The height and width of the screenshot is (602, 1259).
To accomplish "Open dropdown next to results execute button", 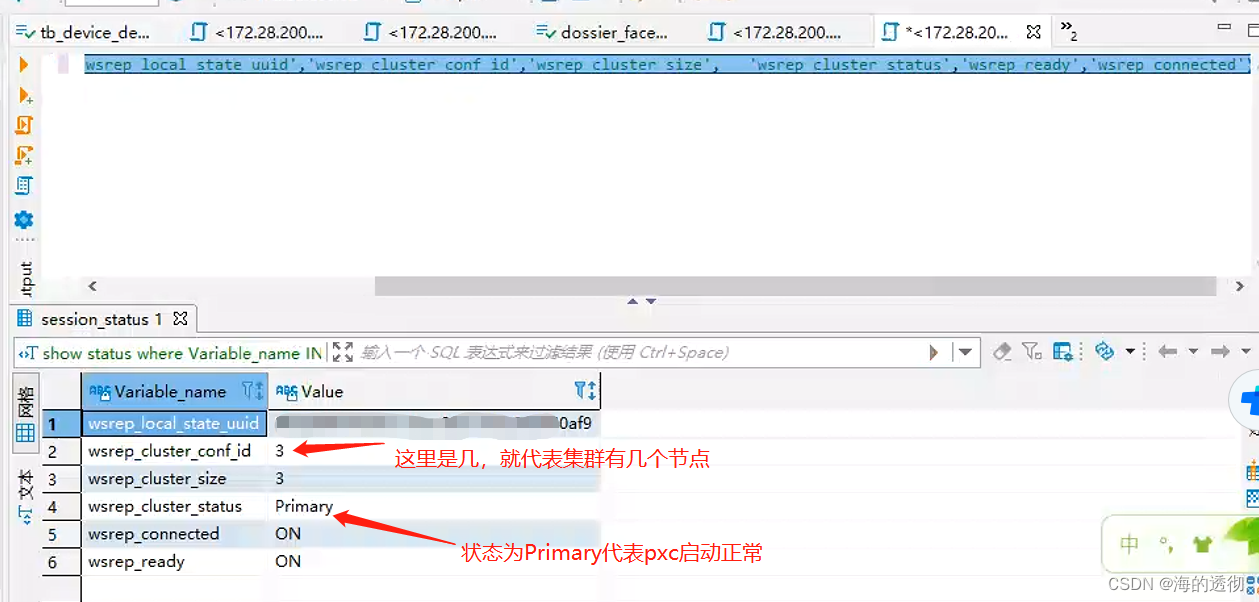I will 963,351.
